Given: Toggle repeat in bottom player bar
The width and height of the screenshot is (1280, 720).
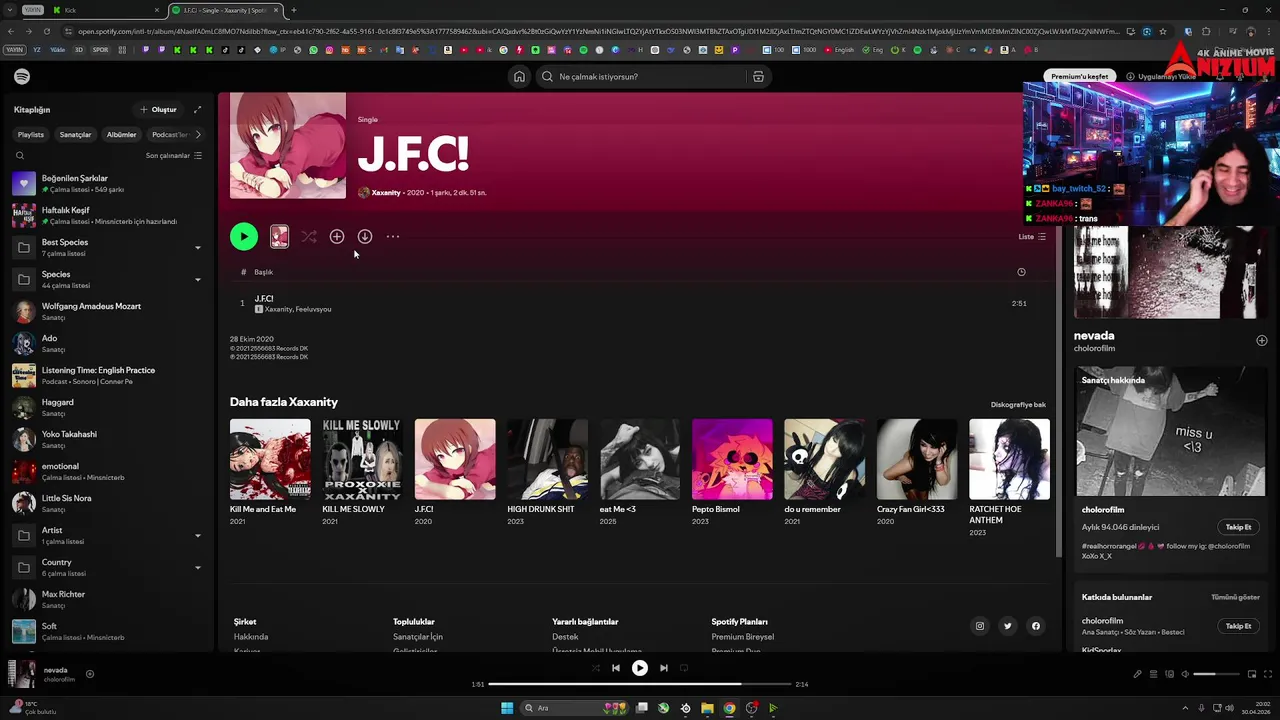Looking at the screenshot, I should [685, 668].
